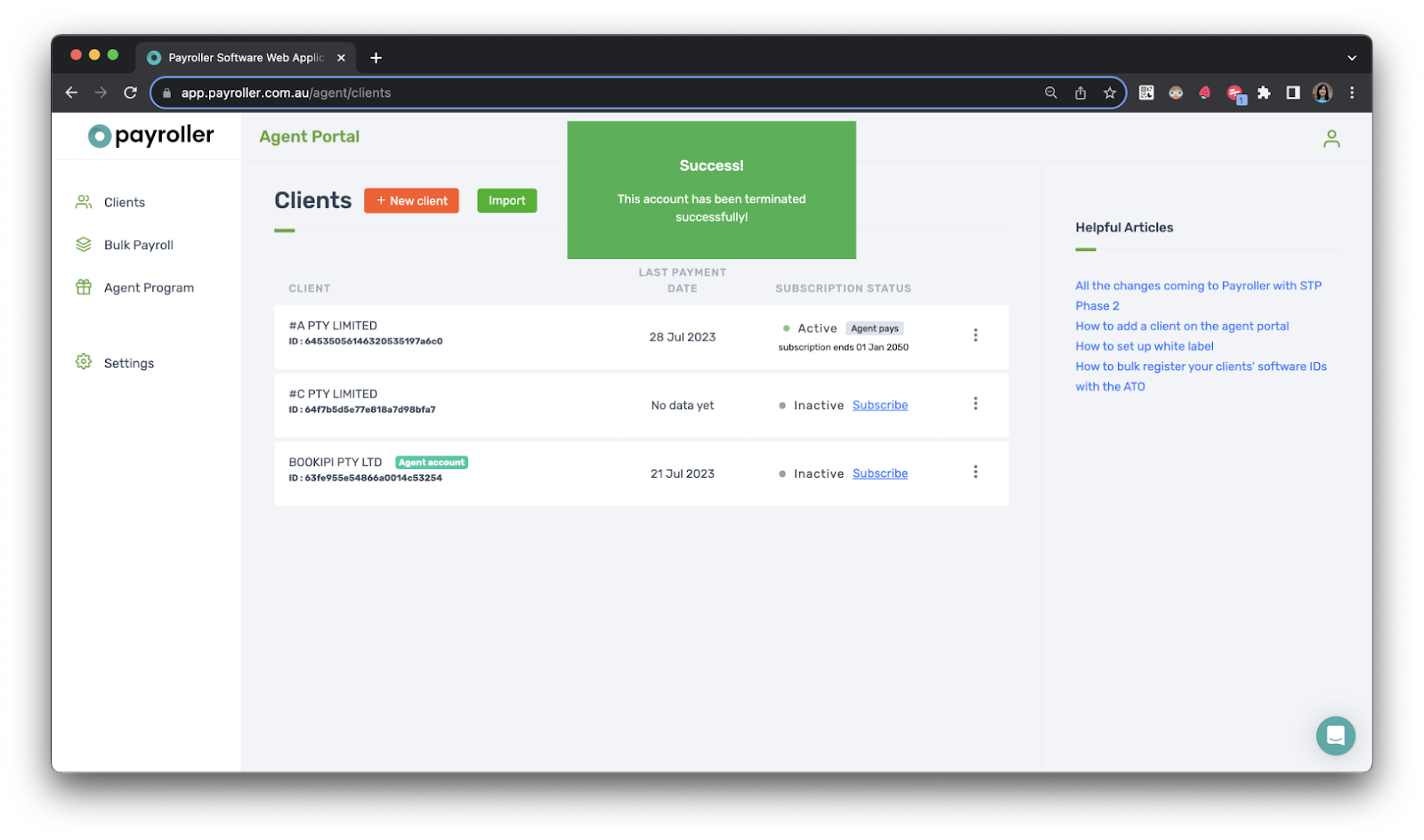Click the subscription ends 01 Jan 2050 text

843,348
